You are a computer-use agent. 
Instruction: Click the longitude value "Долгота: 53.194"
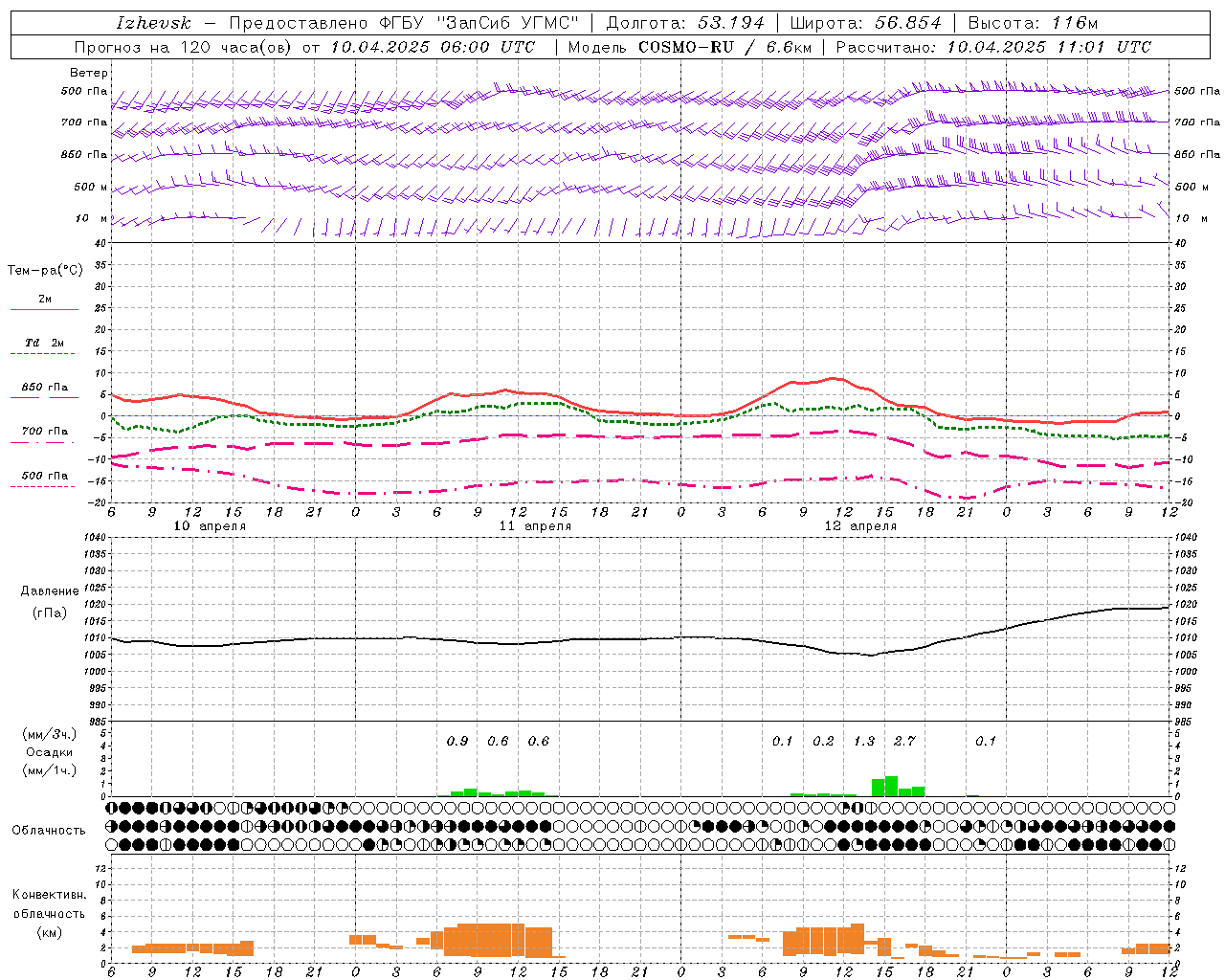coord(684,23)
